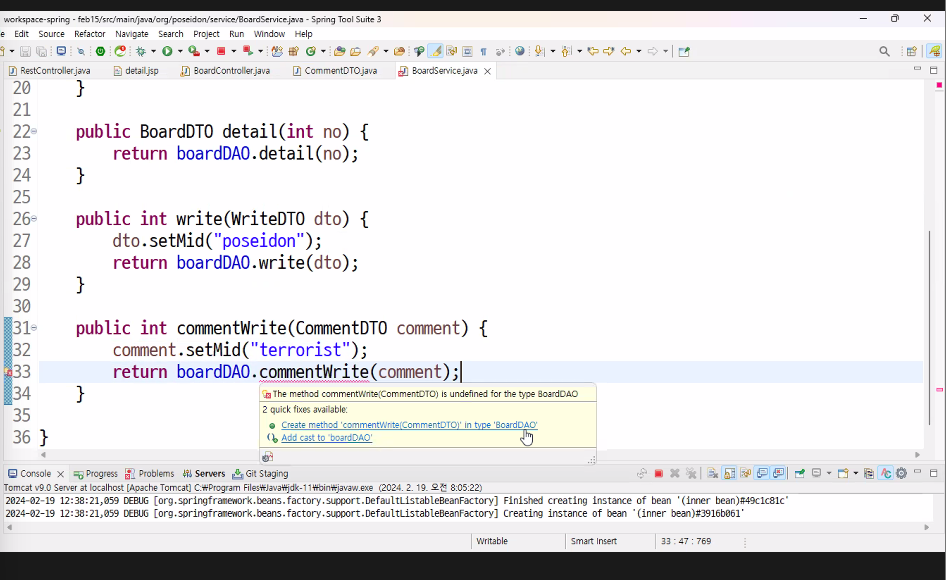Switch to the detail.jsp tab
The height and width of the screenshot is (580, 946).
136,71
